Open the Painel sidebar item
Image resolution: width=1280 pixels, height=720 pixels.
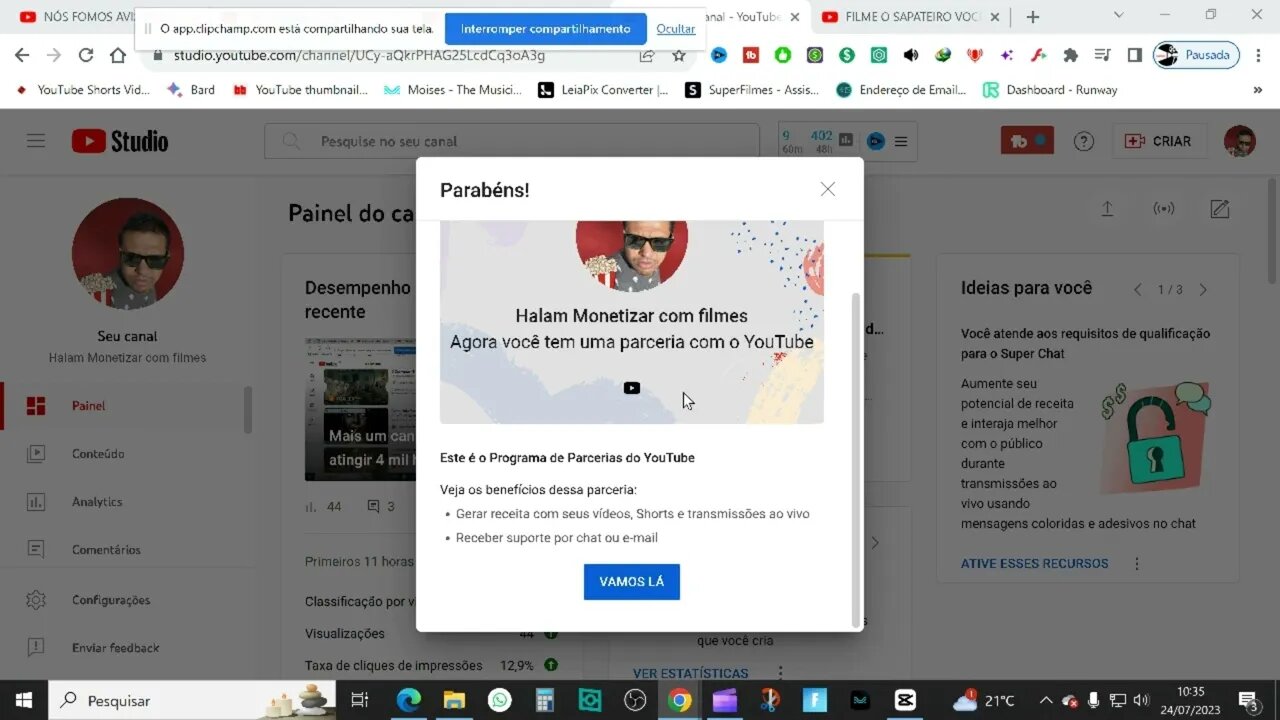pyautogui.click(x=124, y=406)
